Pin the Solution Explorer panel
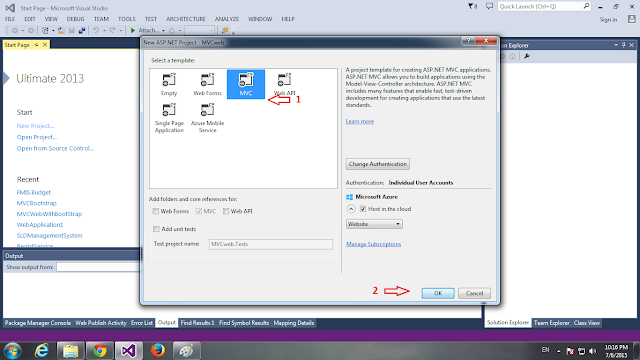 pos(624,45)
